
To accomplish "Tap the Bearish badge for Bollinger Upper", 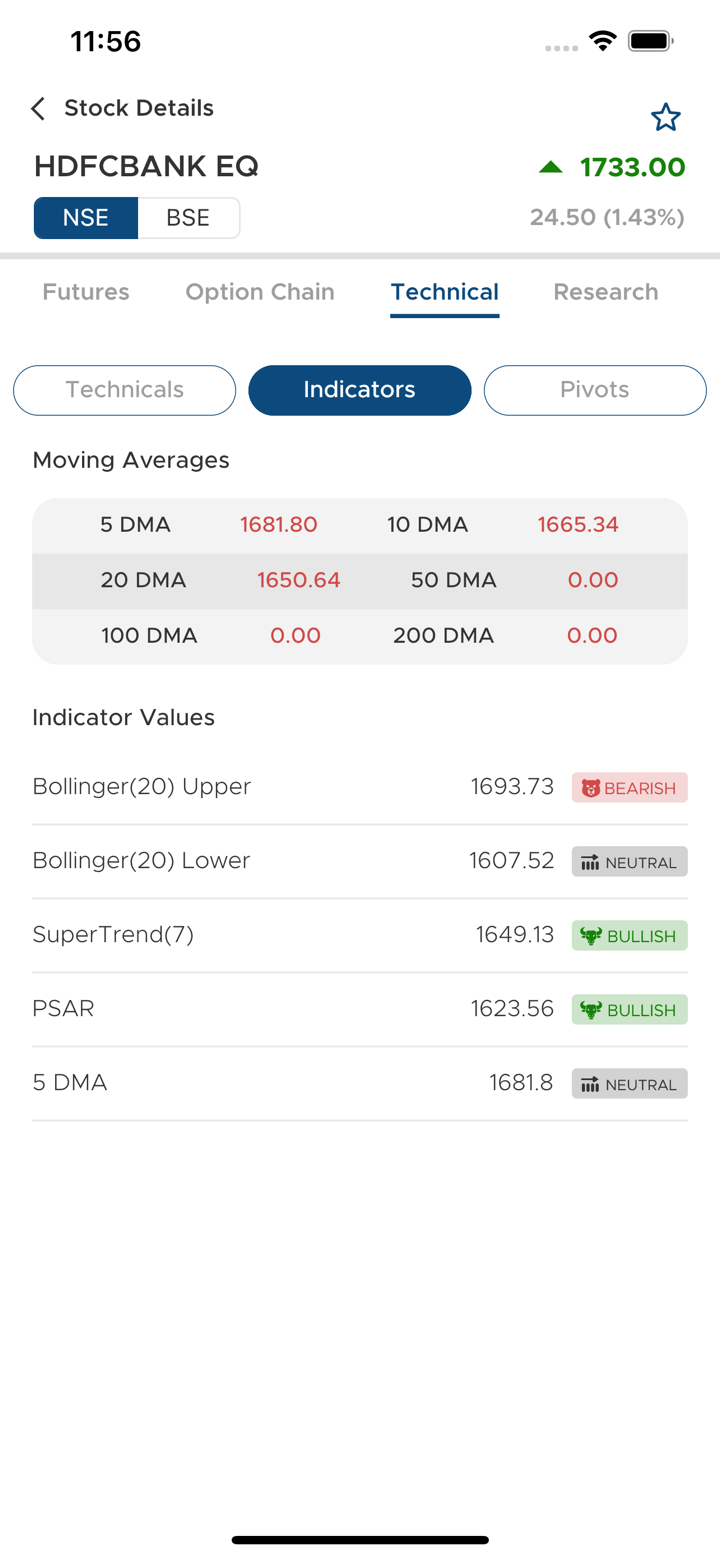I will tap(629, 788).
